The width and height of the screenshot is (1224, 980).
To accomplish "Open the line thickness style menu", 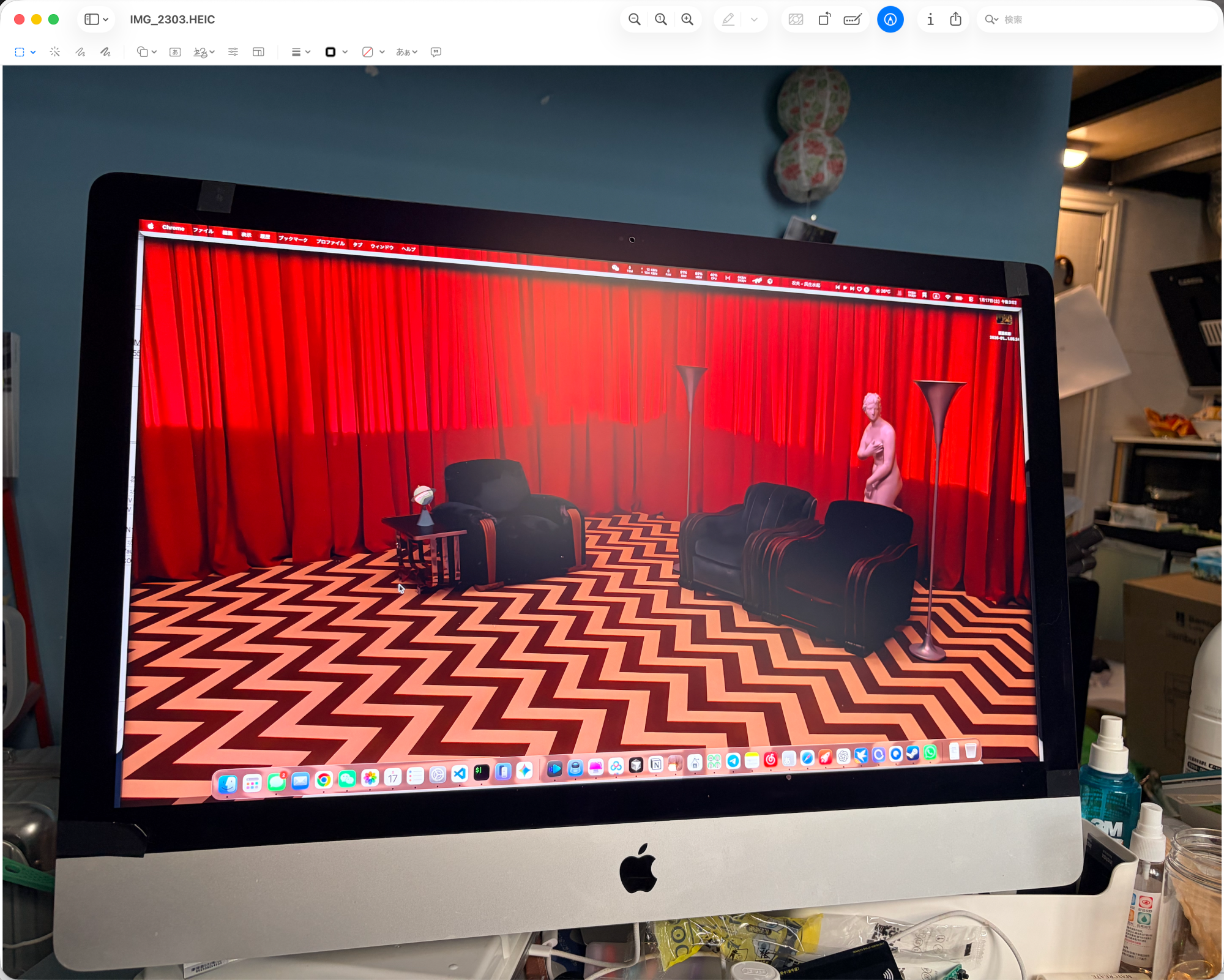I will pyautogui.click(x=300, y=52).
